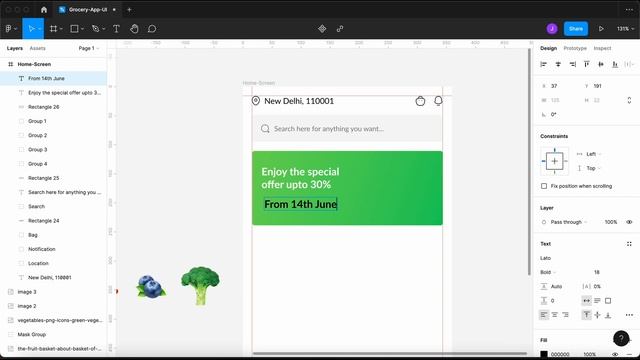This screenshot has width=640, height=360.
Task: Switch to the Prototype tab
Action: pyautogui.click(x=575, y=48)
